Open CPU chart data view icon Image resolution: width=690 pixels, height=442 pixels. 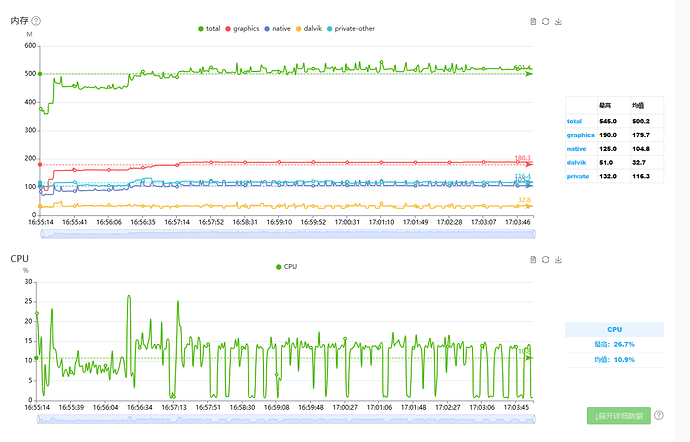[533, 260]
